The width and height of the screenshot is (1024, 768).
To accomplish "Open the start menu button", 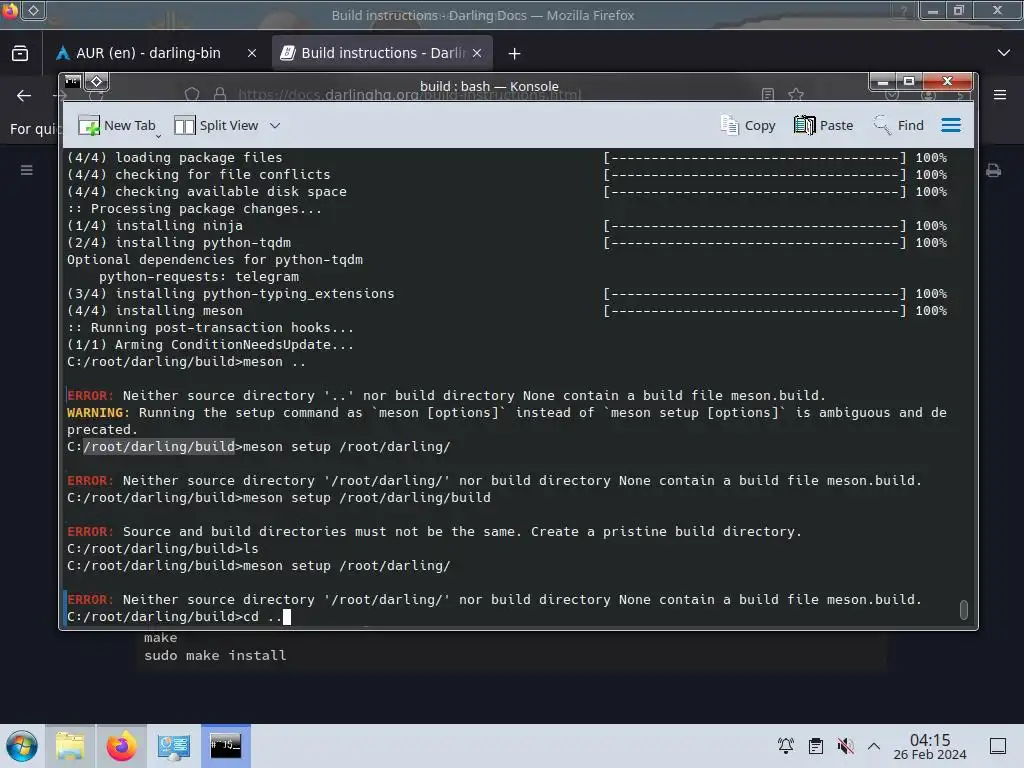I will click(22, 746).
